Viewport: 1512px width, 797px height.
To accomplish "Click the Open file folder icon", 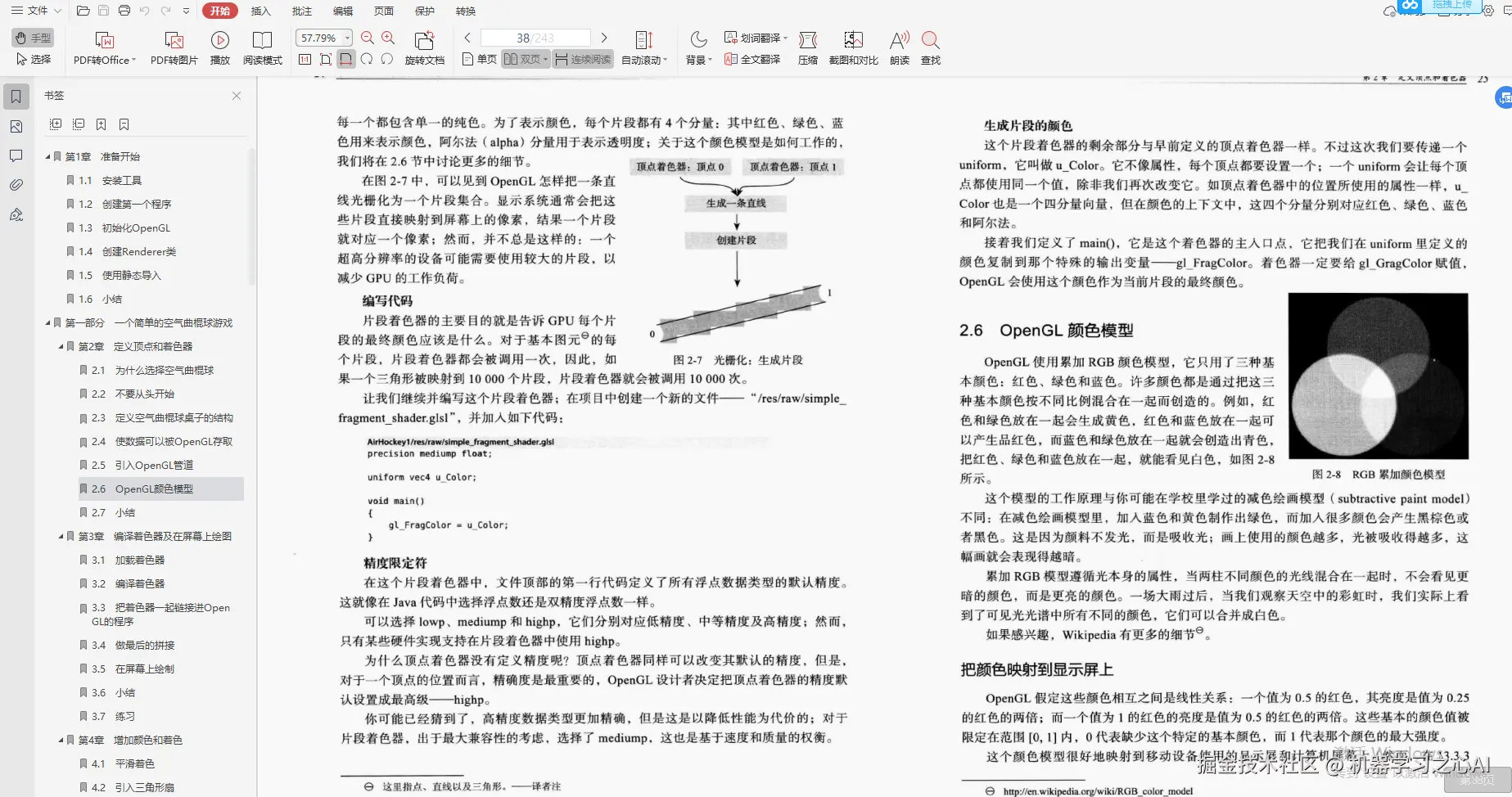I will tap(83, 11).
